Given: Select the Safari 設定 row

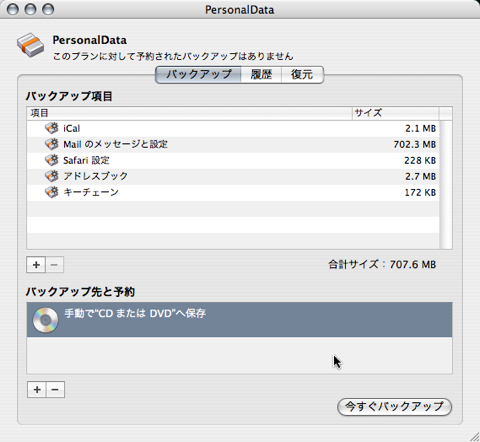Looking at the screenshot, I should (x=233, y=160).
